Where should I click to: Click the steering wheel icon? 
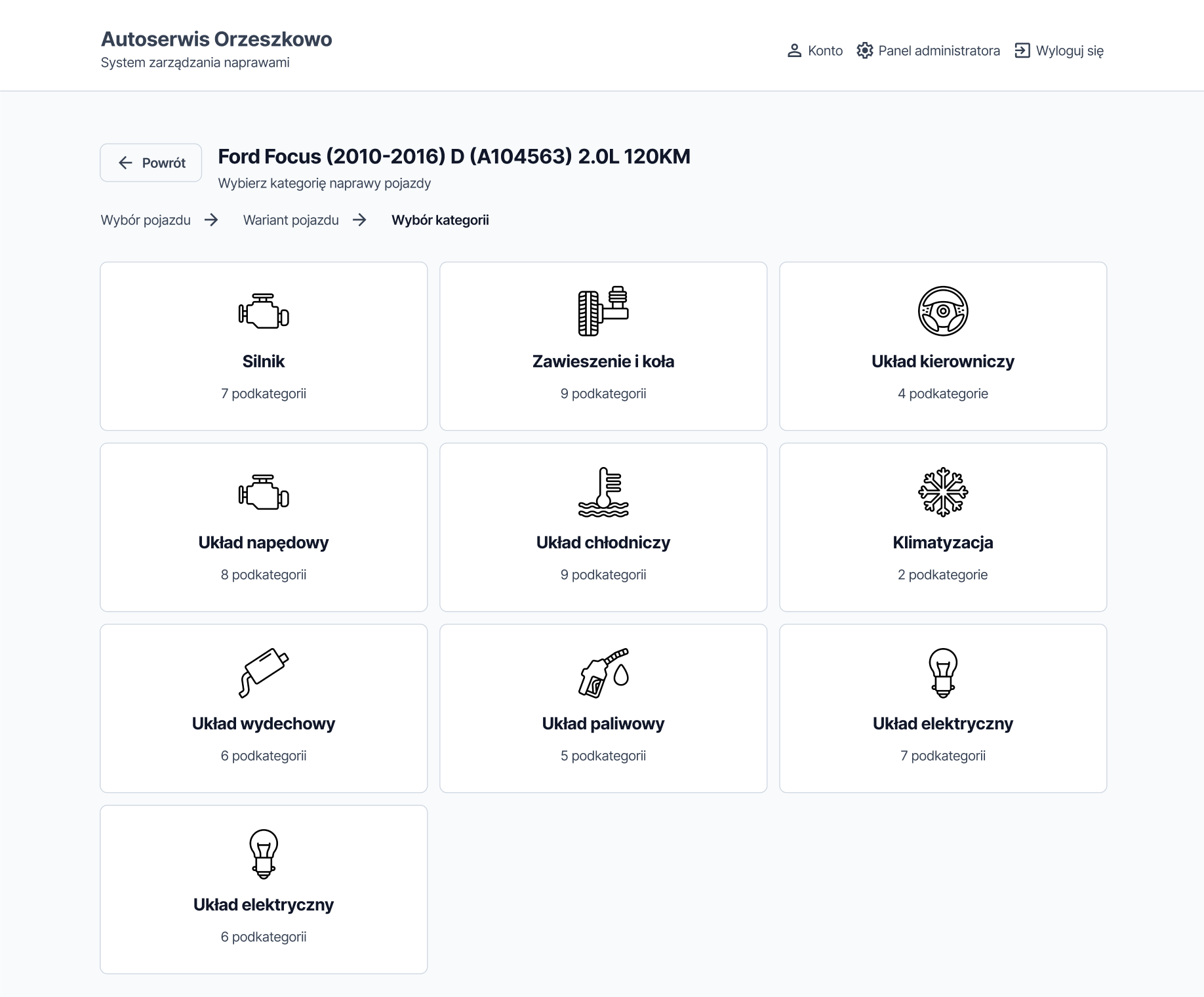(x=943, y=311)
